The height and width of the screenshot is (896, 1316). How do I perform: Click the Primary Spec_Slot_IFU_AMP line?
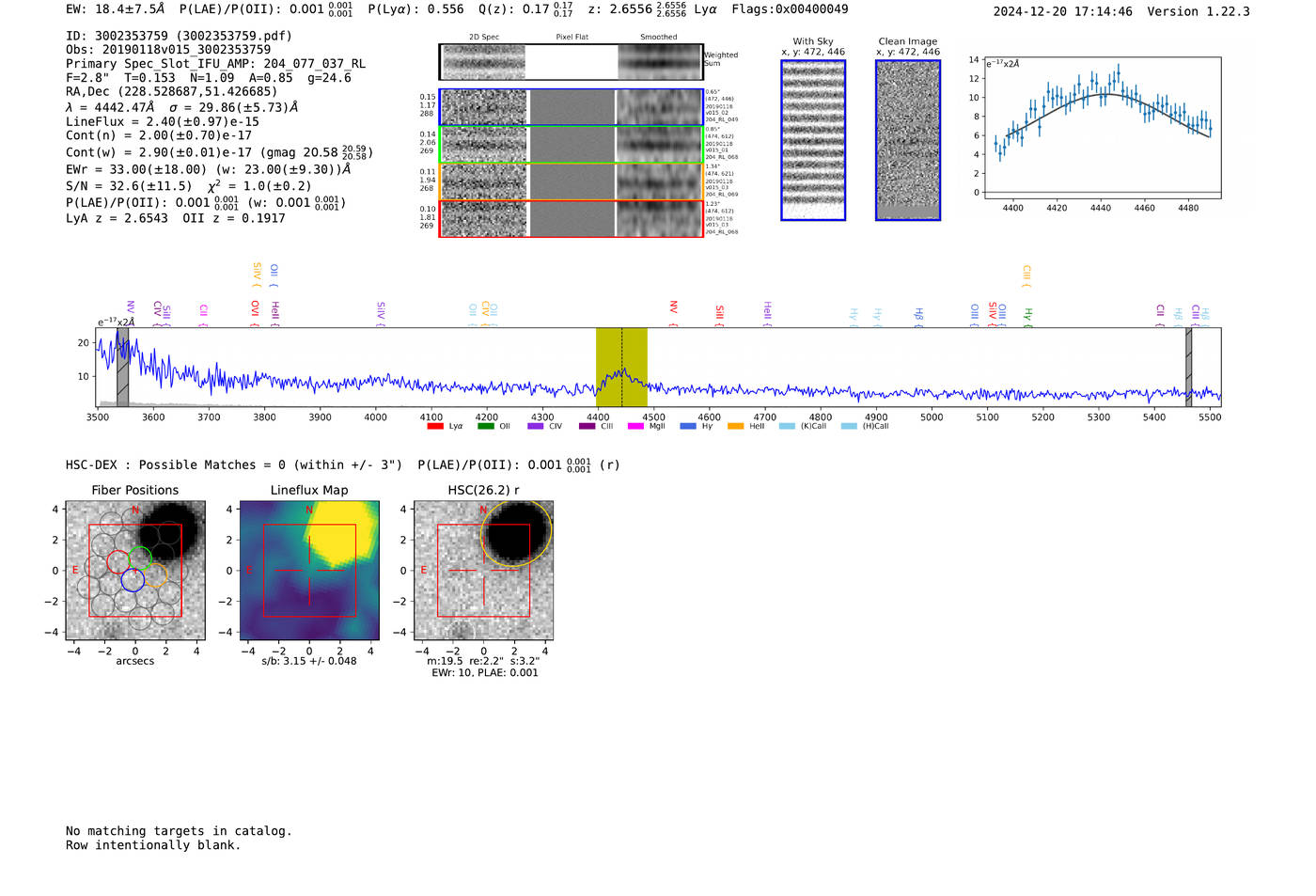pyautogui.click(x=215, y=64)
